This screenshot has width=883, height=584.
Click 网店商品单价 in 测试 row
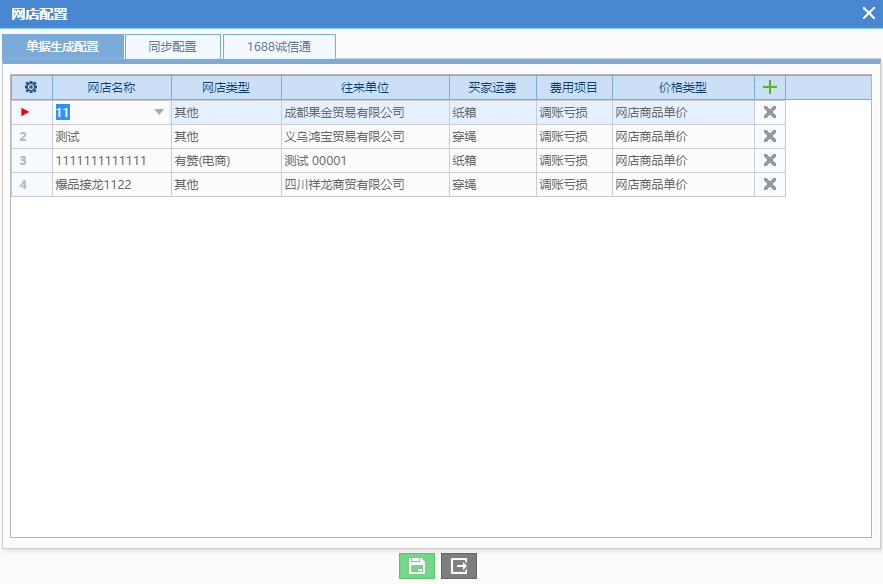pos(683,136)
